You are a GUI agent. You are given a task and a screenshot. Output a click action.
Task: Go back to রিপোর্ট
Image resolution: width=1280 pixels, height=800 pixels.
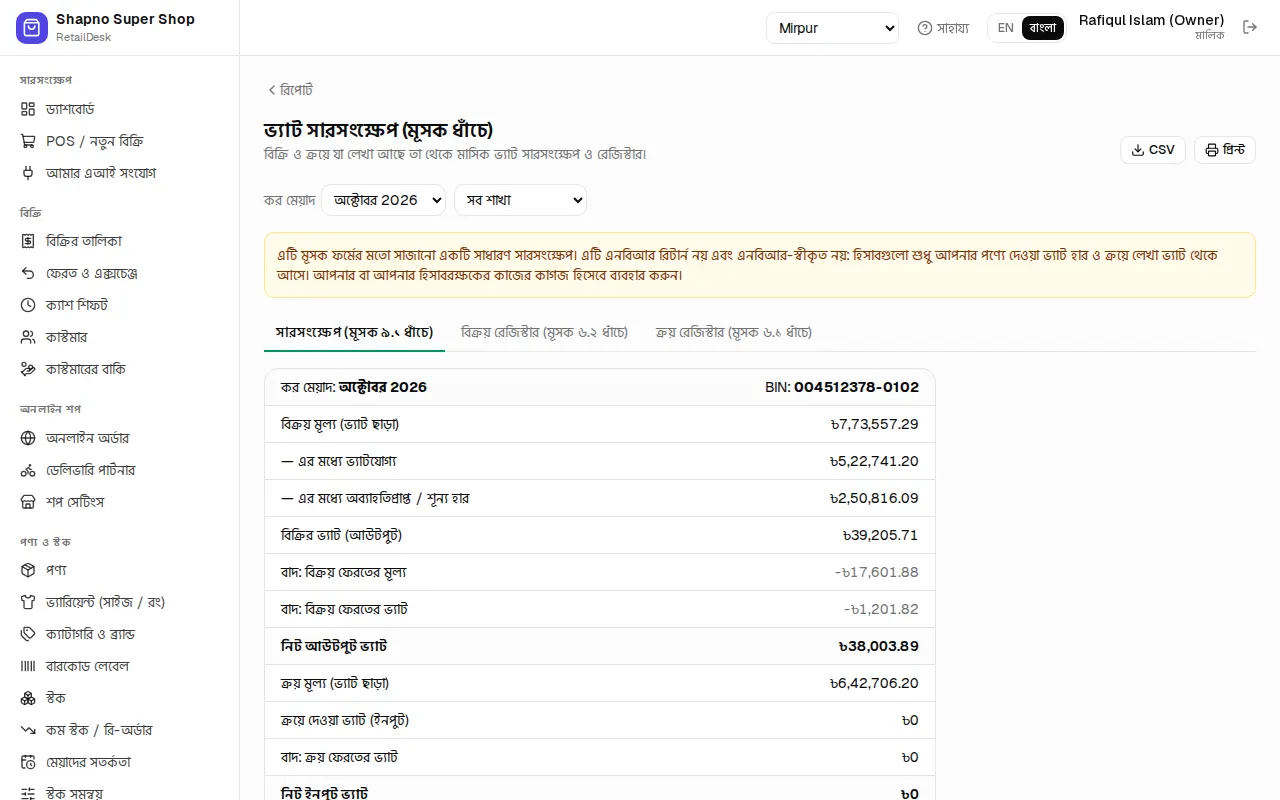(x=290, y=90)
